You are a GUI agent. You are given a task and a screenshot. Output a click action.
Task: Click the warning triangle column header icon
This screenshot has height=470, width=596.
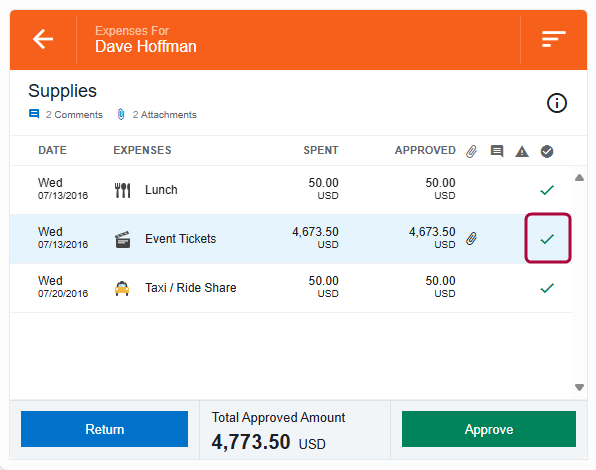[x=522, y=152]
